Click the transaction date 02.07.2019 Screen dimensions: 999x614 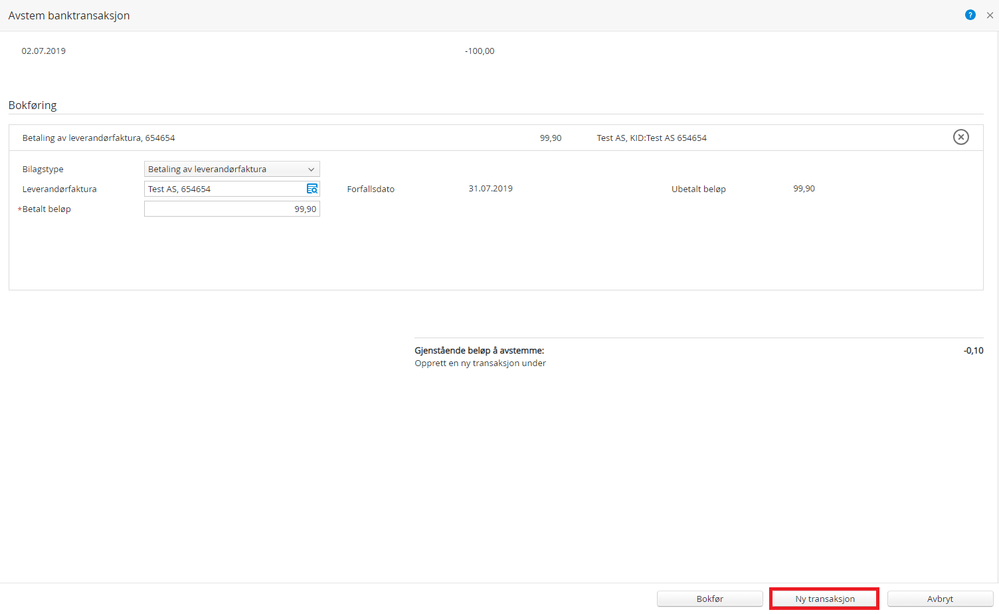tap(43, 51)
